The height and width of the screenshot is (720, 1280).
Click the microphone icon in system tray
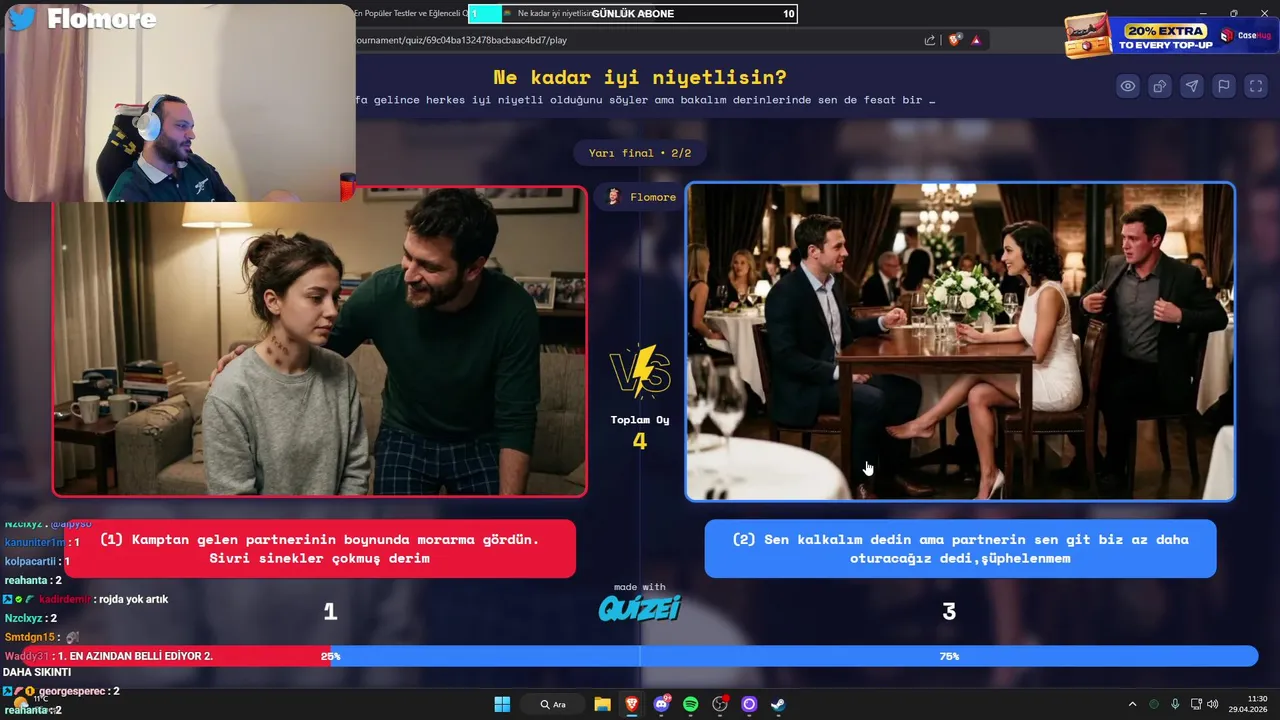point(1175,704)
